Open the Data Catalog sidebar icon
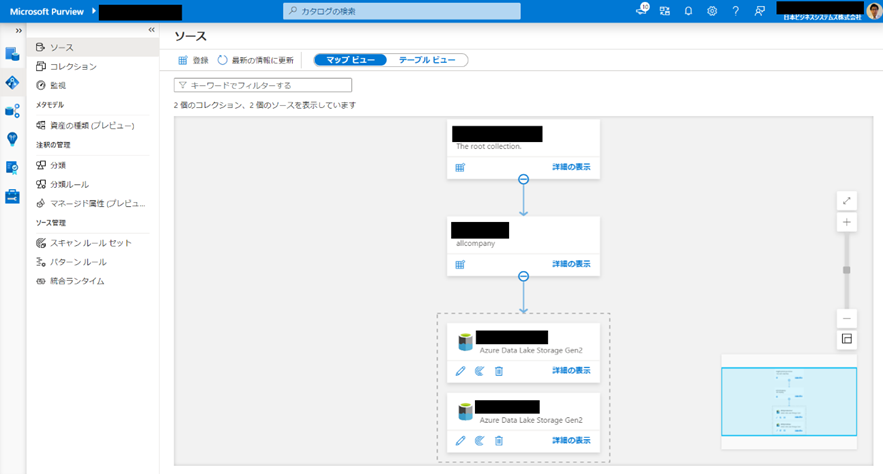 pos(12,53)
